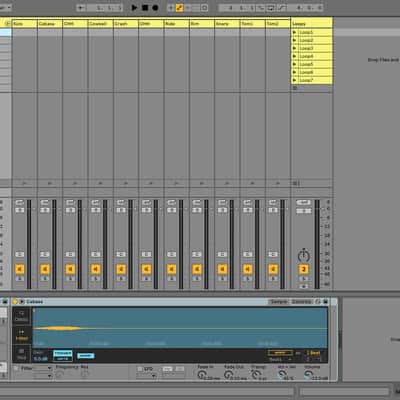
Task: Enable the Filter checkbox in Simpler
Action: coord(16,369)
